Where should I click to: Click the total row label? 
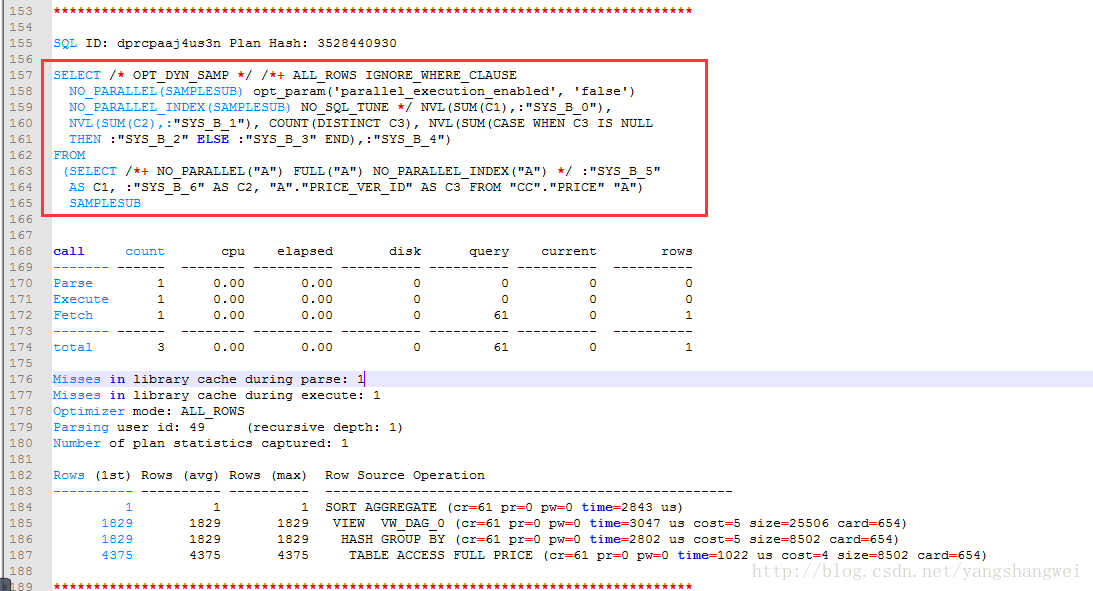tap(72, 348)
